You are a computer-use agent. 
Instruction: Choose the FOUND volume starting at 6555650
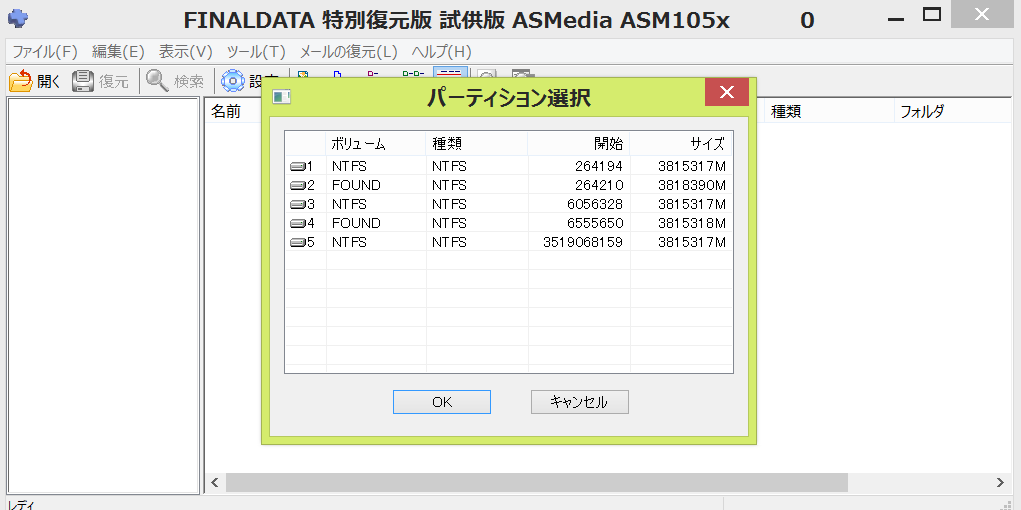click(x=356, y=223)
